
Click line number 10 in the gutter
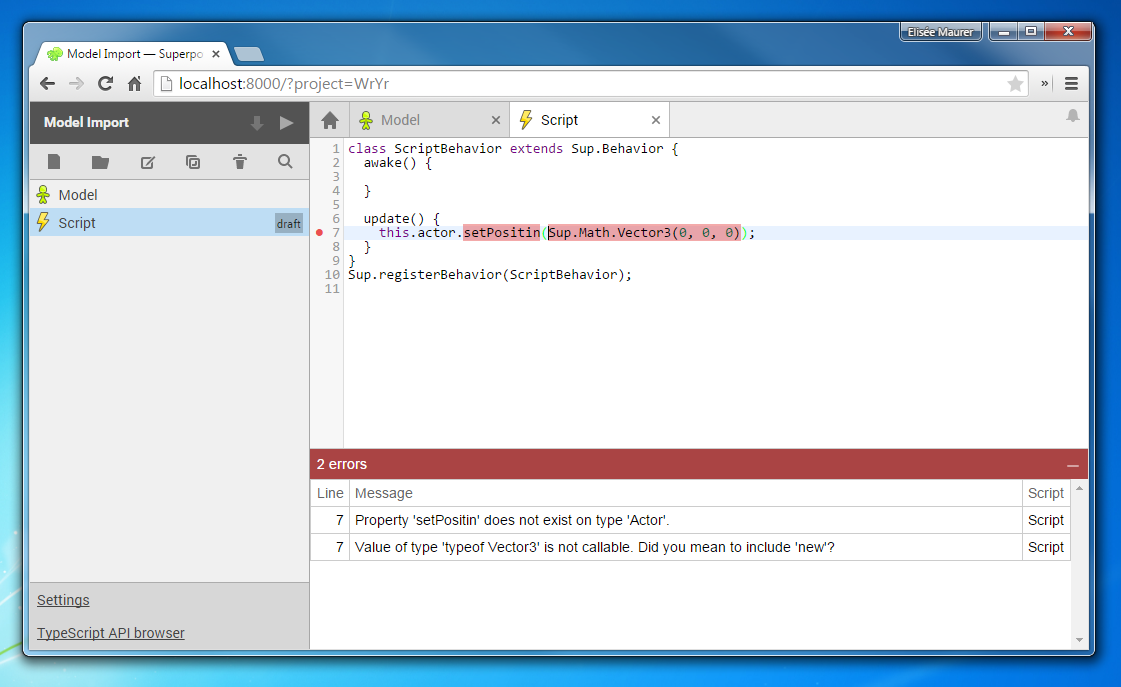[x=332, y=275]
